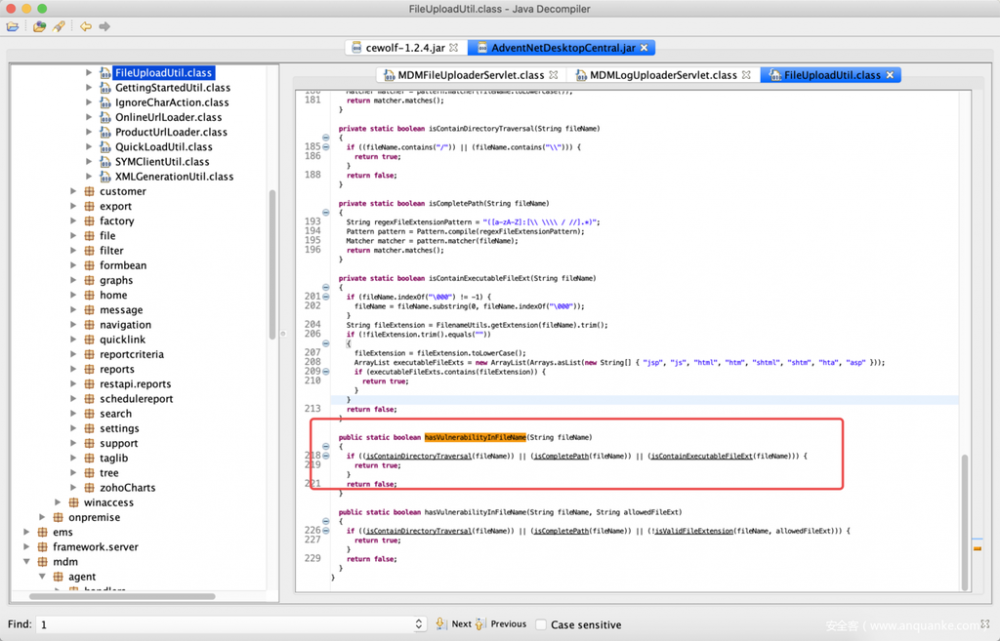This screenshot has height=641, width=1000.
Task: Click the package icon beside framework.server
Action: coord(42,546)
